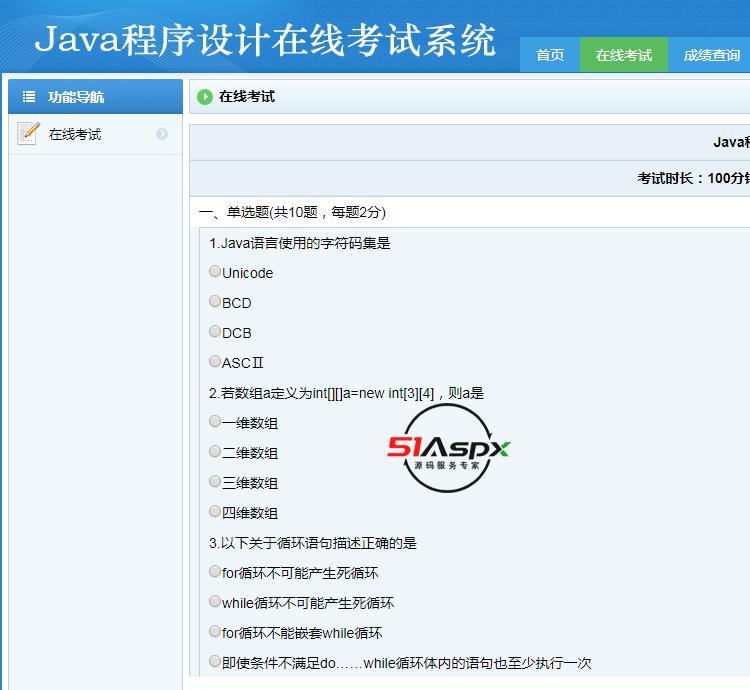Pick the 四维数组 option
This screenshot has height=690, width=750.
[x=215, y=512]
